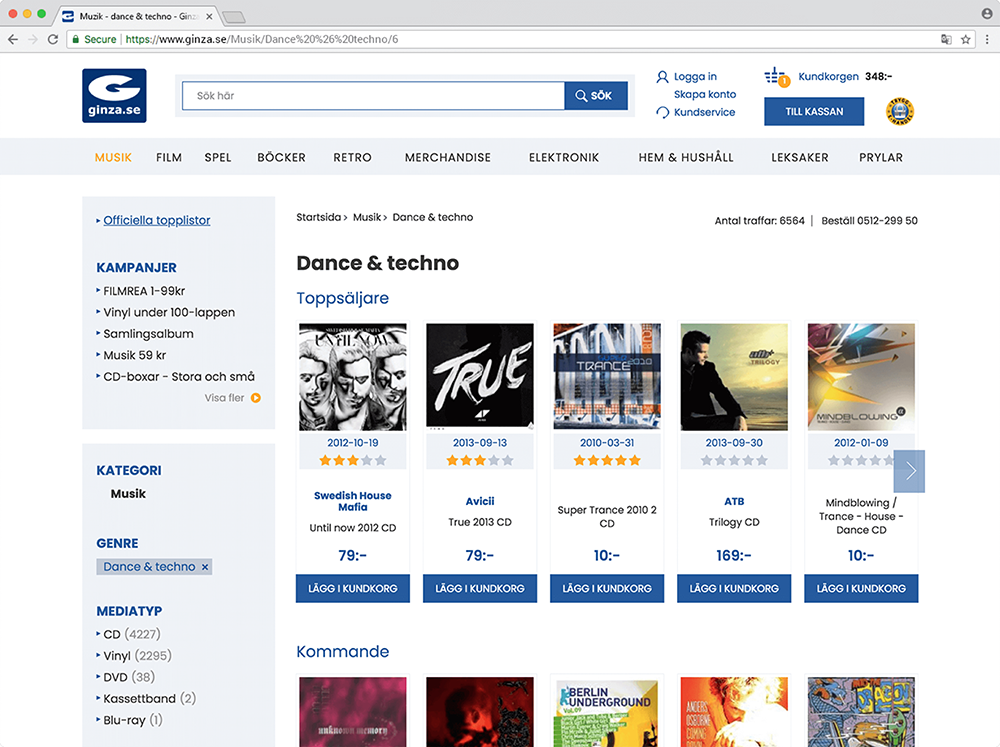Click the shopping cart basket icon
This screenshot has width=1000, height=747.
click(x=777, y=77)
